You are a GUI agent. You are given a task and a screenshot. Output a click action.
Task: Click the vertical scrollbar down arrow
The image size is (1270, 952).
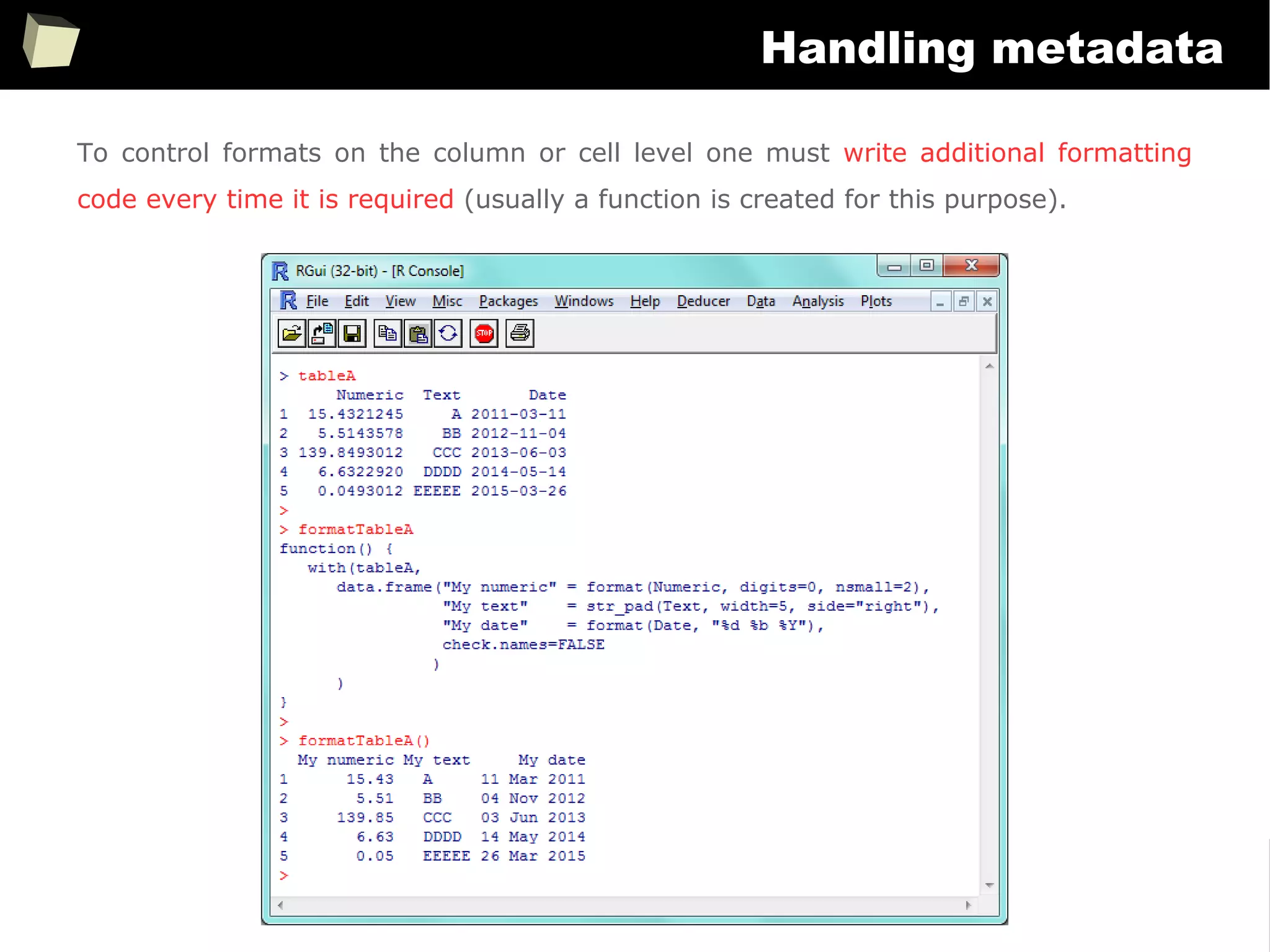tap(990, 885)
